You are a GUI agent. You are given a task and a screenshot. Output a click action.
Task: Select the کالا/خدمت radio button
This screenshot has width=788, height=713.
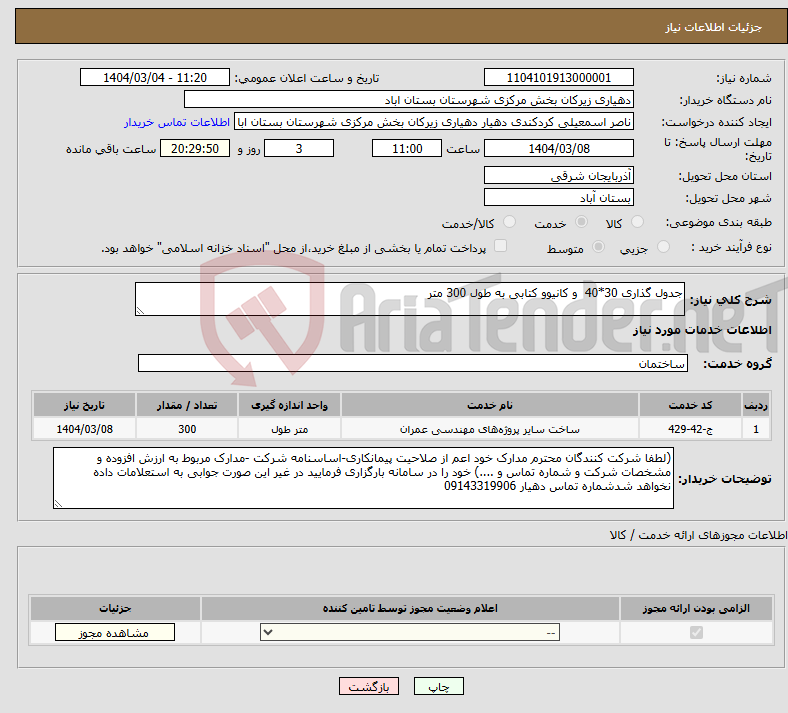(x=509, y=222)
